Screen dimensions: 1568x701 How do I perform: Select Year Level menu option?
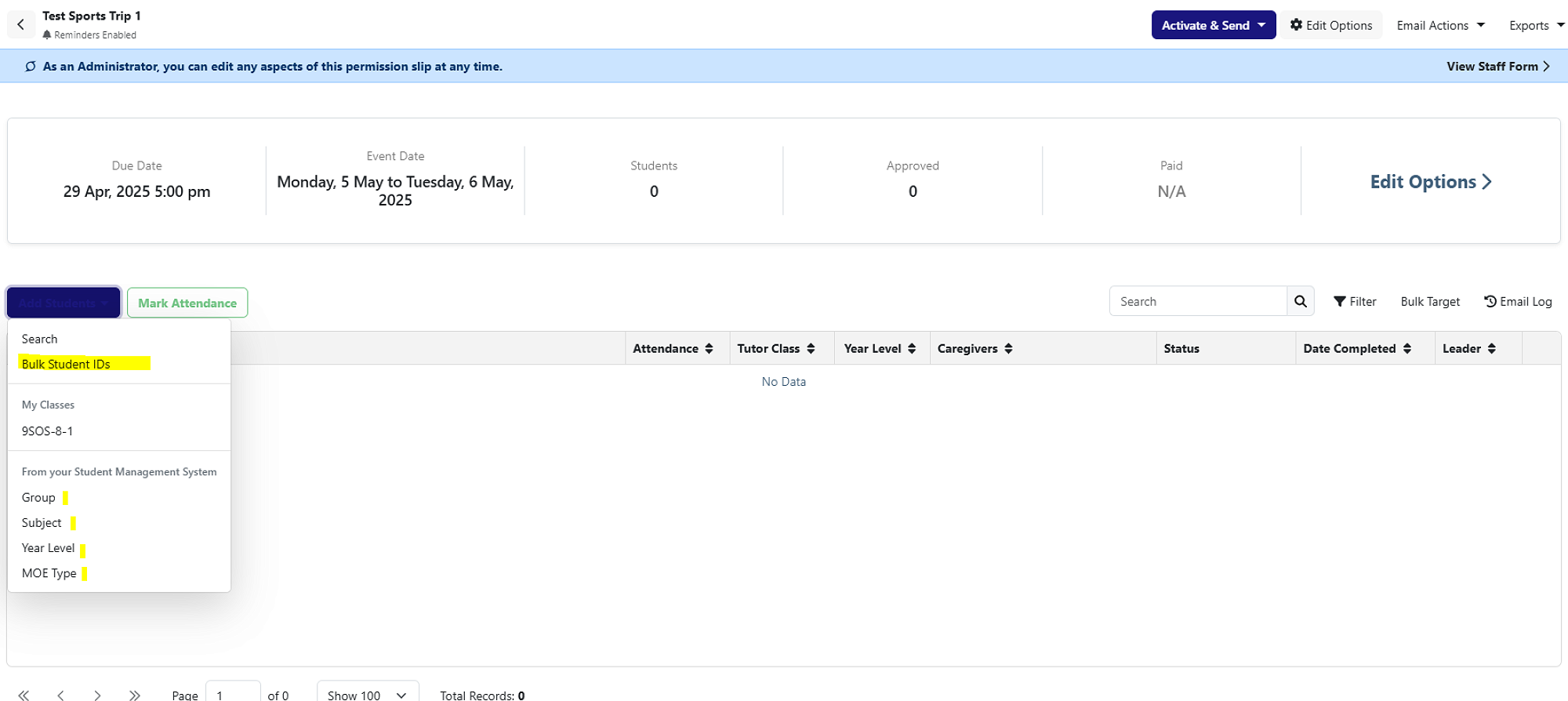click(x=49, y=548)
